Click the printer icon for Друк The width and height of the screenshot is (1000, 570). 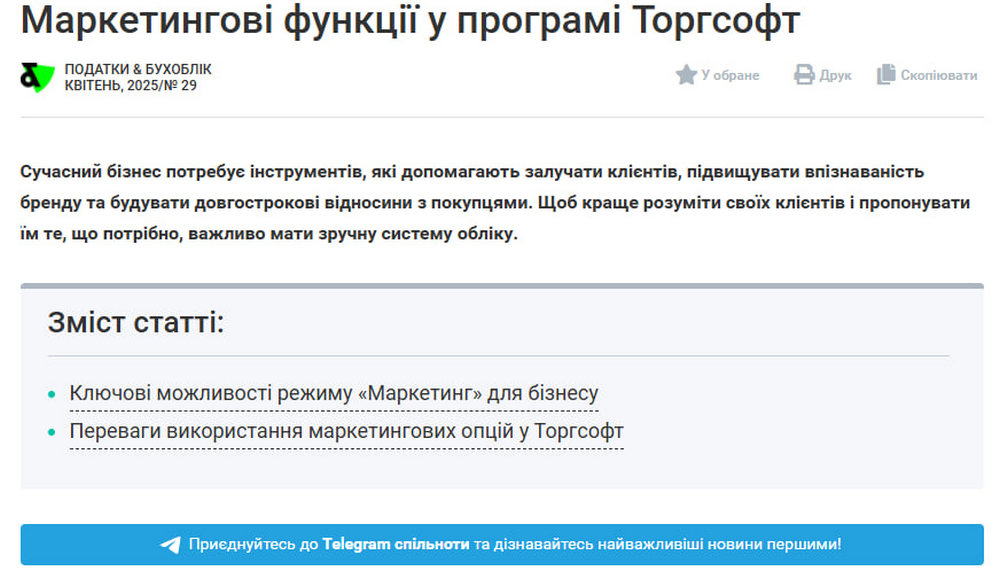pos(804,75)
